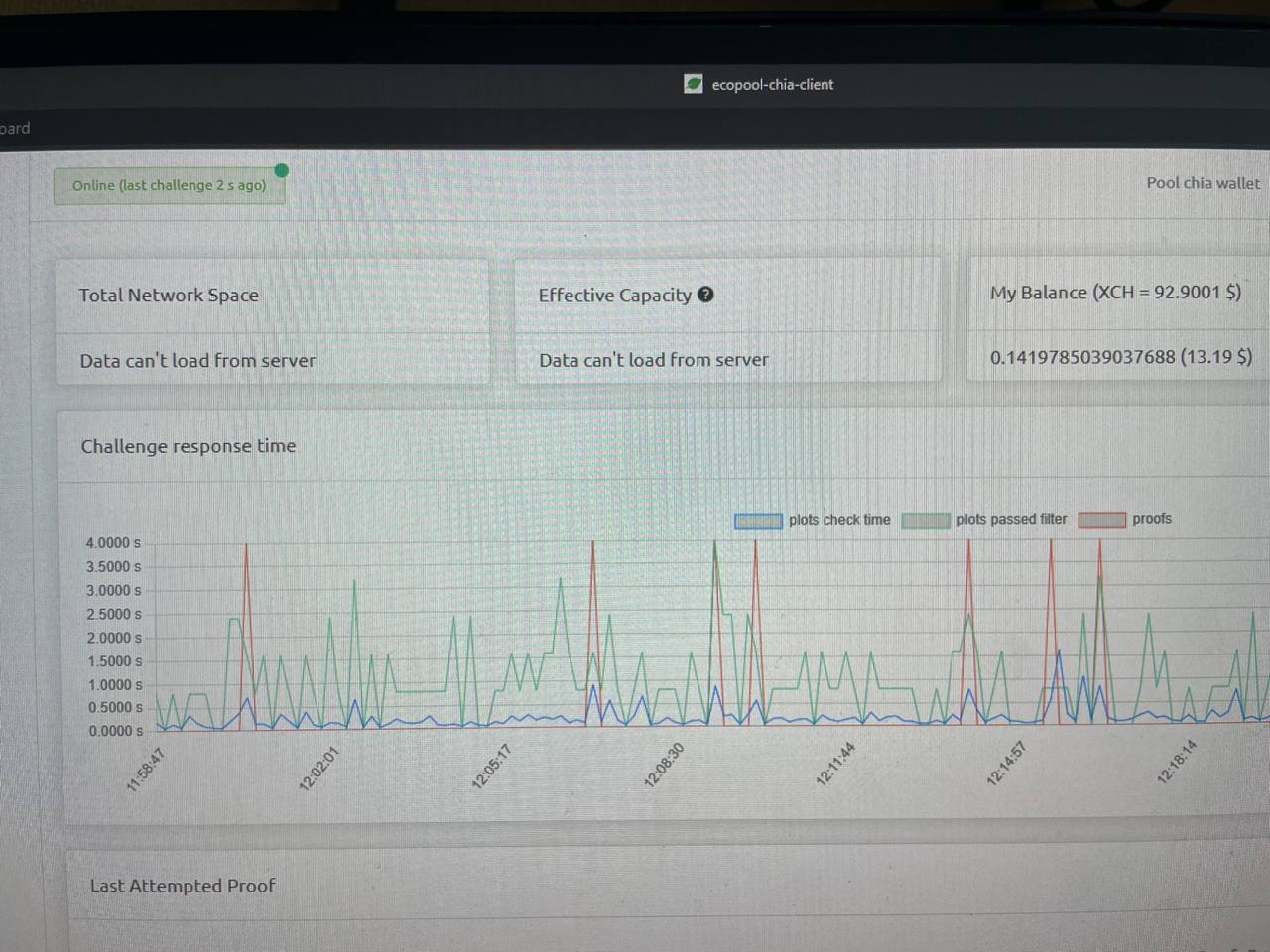The width and height of the screenshot is (1270, 952).
Task: Click Data can't load under Total Network Space
Action: pos(197,361)
